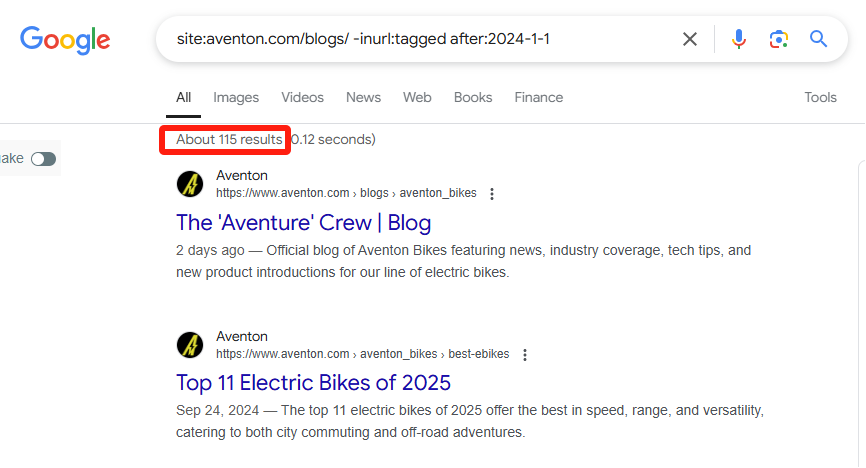Screen dimensions: 866x468
Task: Click Aventon favicon on second result
Action: 190,345
